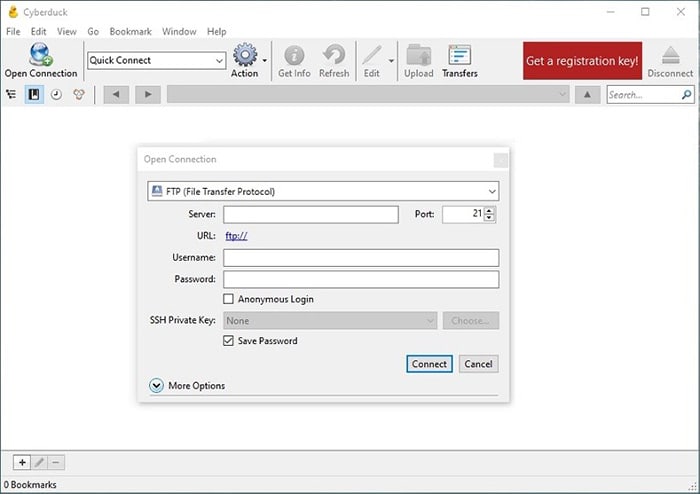Open the FTP protocol dropdown
Viewport: 700px width, 494px height.
click(323, 191)
